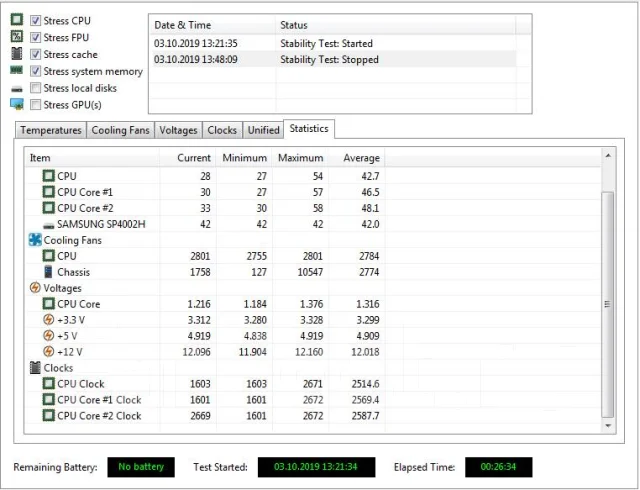The width and height of the screenshot is (640, 490).
Task: Click the Test Started value '03.10.2019 13:21:34'
Action: pyautogui.click(x=316, y=467)
